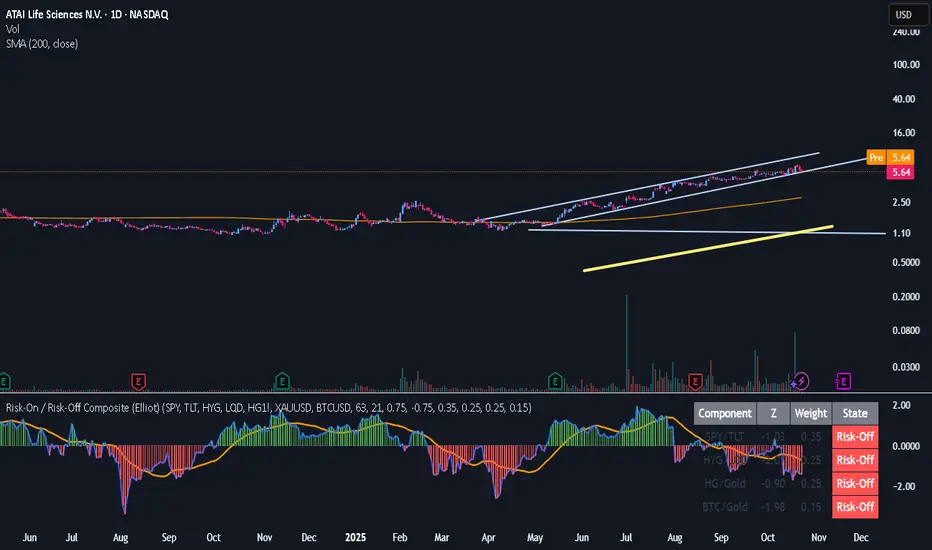Click the BTC/Gold component cell

725,507
